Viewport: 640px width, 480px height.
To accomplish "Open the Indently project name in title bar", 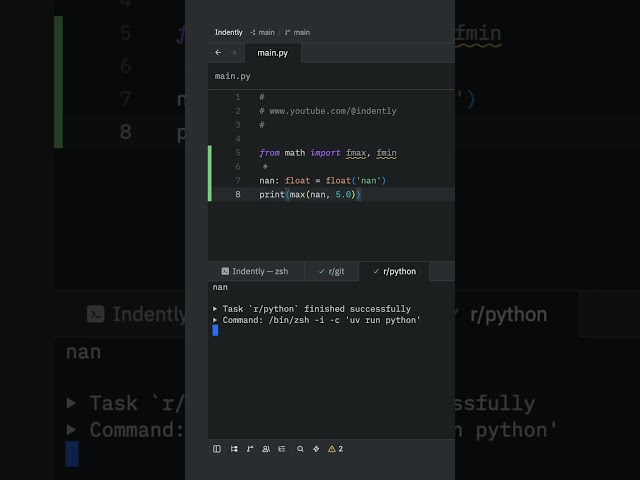I will (x=229, y=32).
